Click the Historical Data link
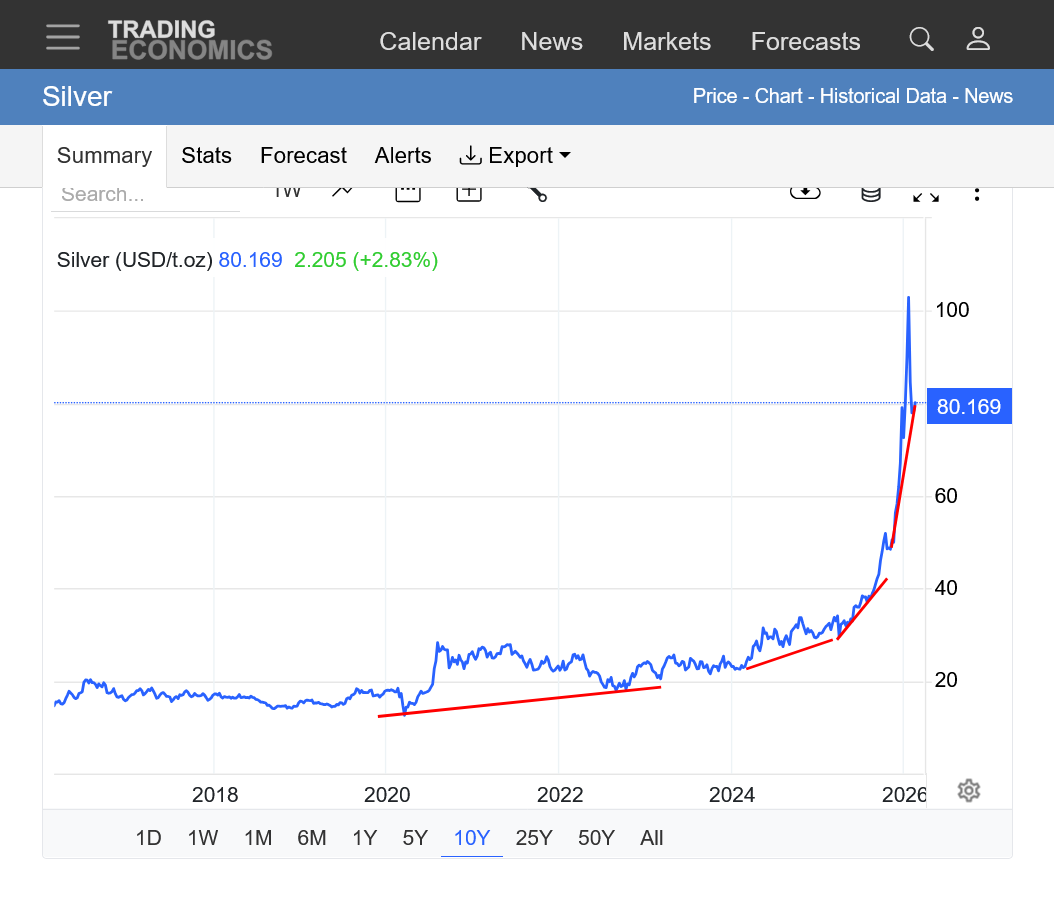Viewport: 1054px width, 901px height. point(883,96)
